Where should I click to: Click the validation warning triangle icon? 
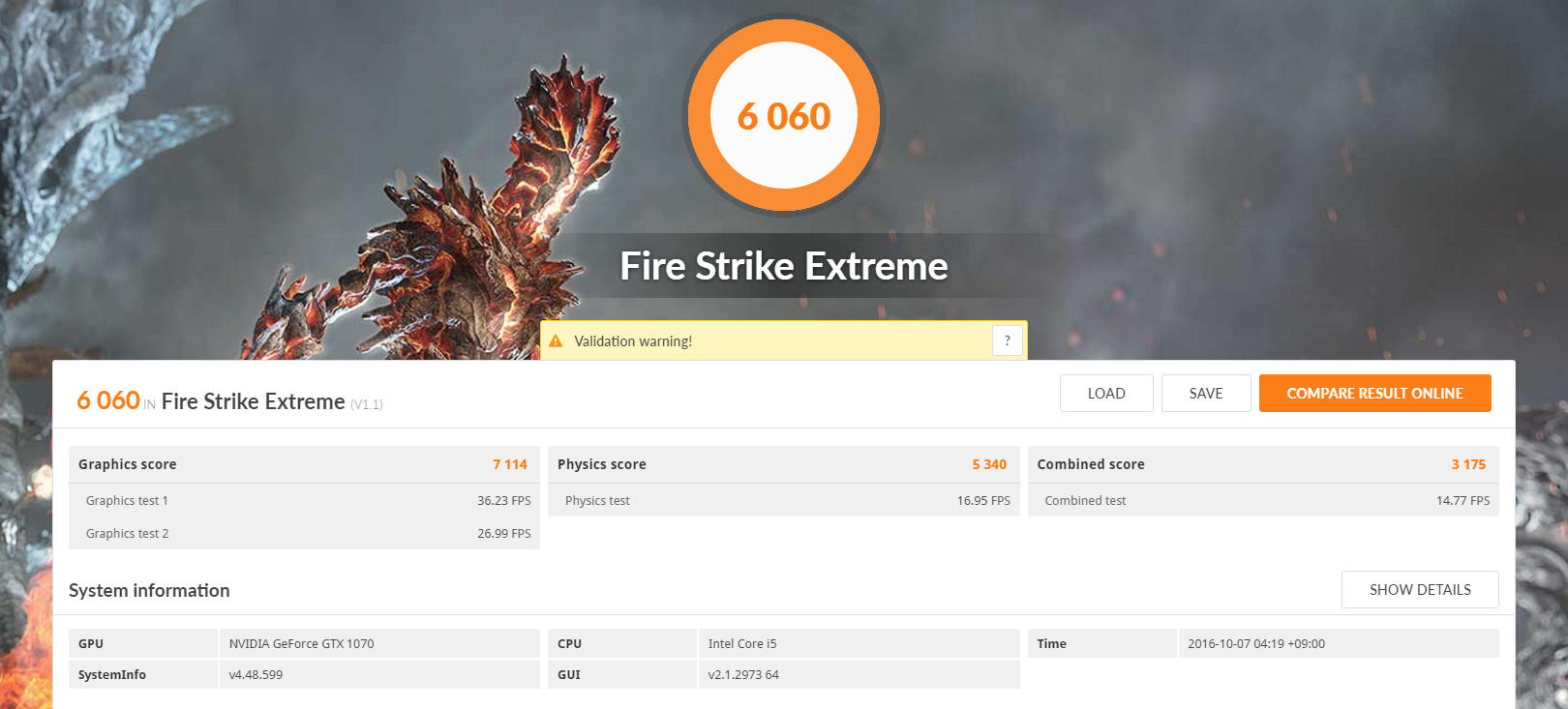[x=556, y=341]
